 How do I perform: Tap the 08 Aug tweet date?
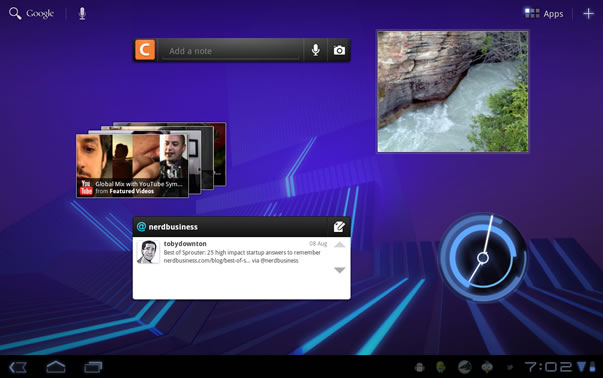[318, 243]
